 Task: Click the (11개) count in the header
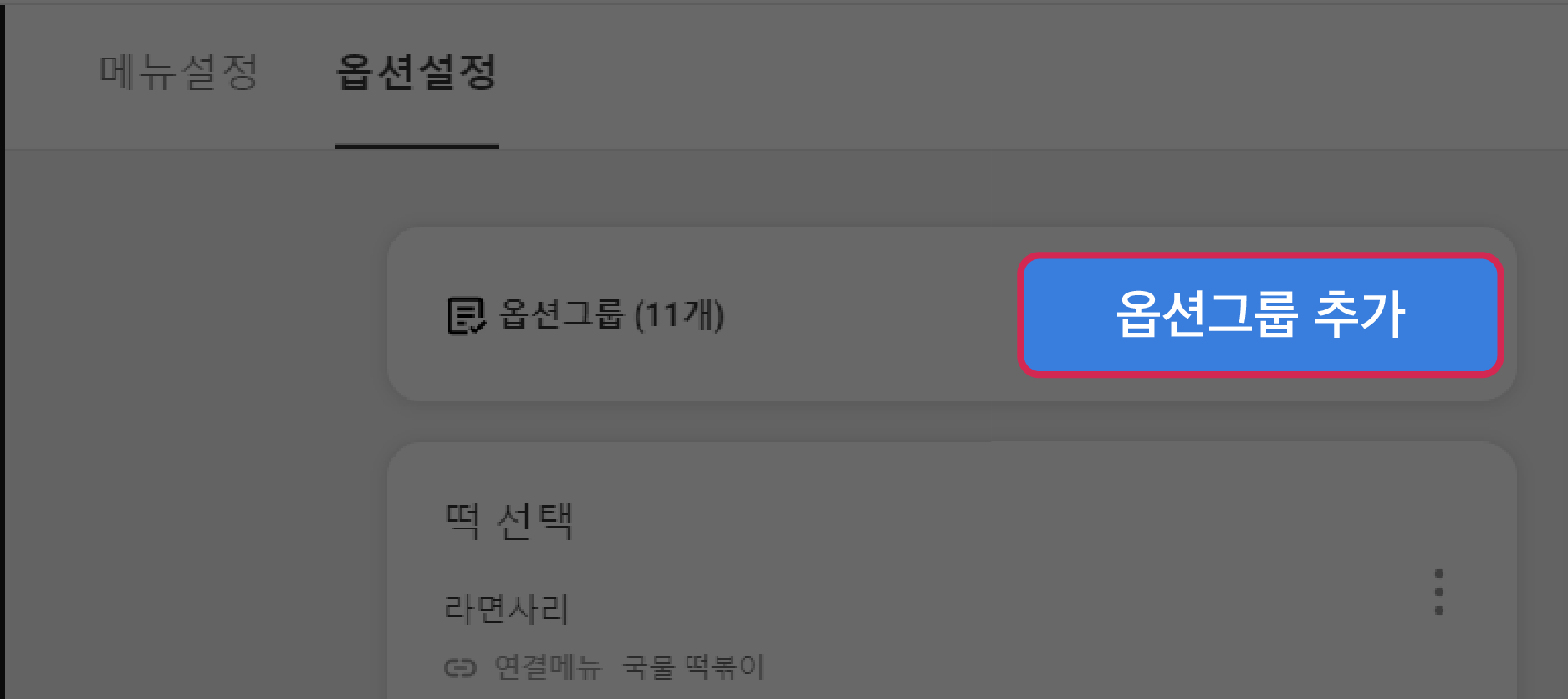pyautogui.click(x=679, y=315)
